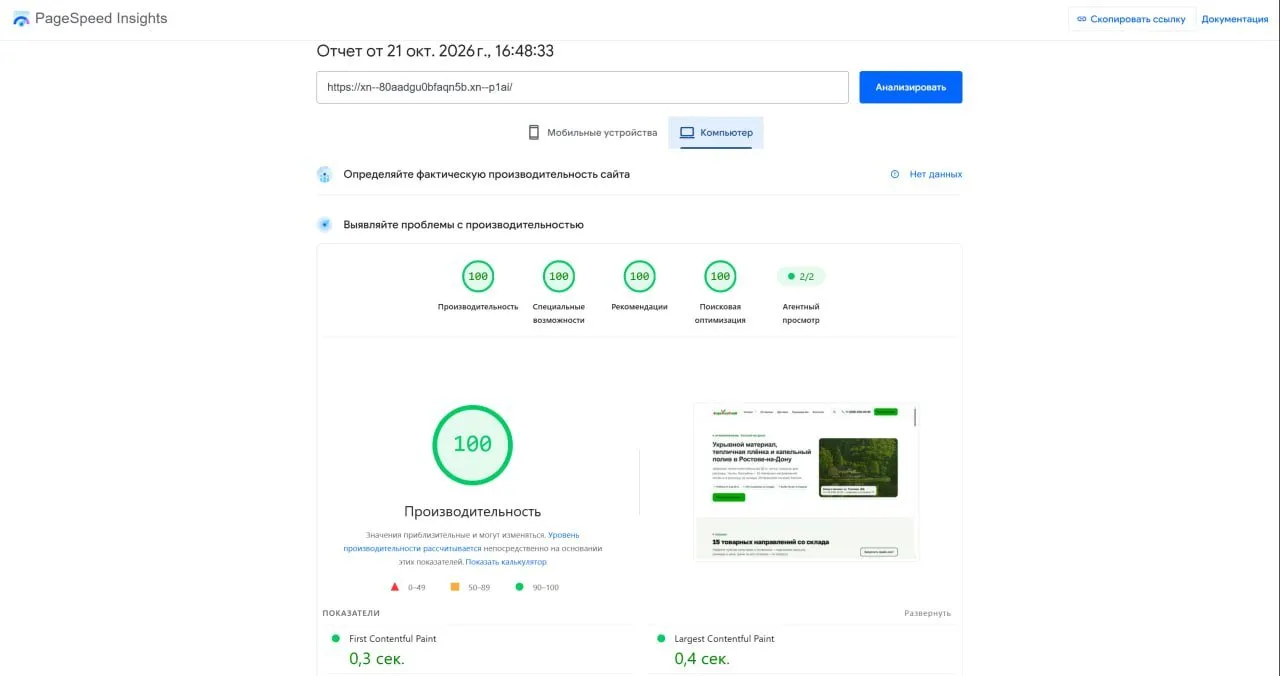Open the Рекомендации score gauge
1280x676 pixels.
click(639, 277)
